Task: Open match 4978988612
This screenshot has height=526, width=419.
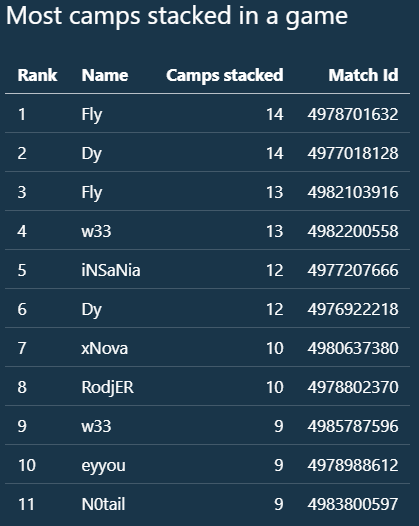Action: coord(353,465)
